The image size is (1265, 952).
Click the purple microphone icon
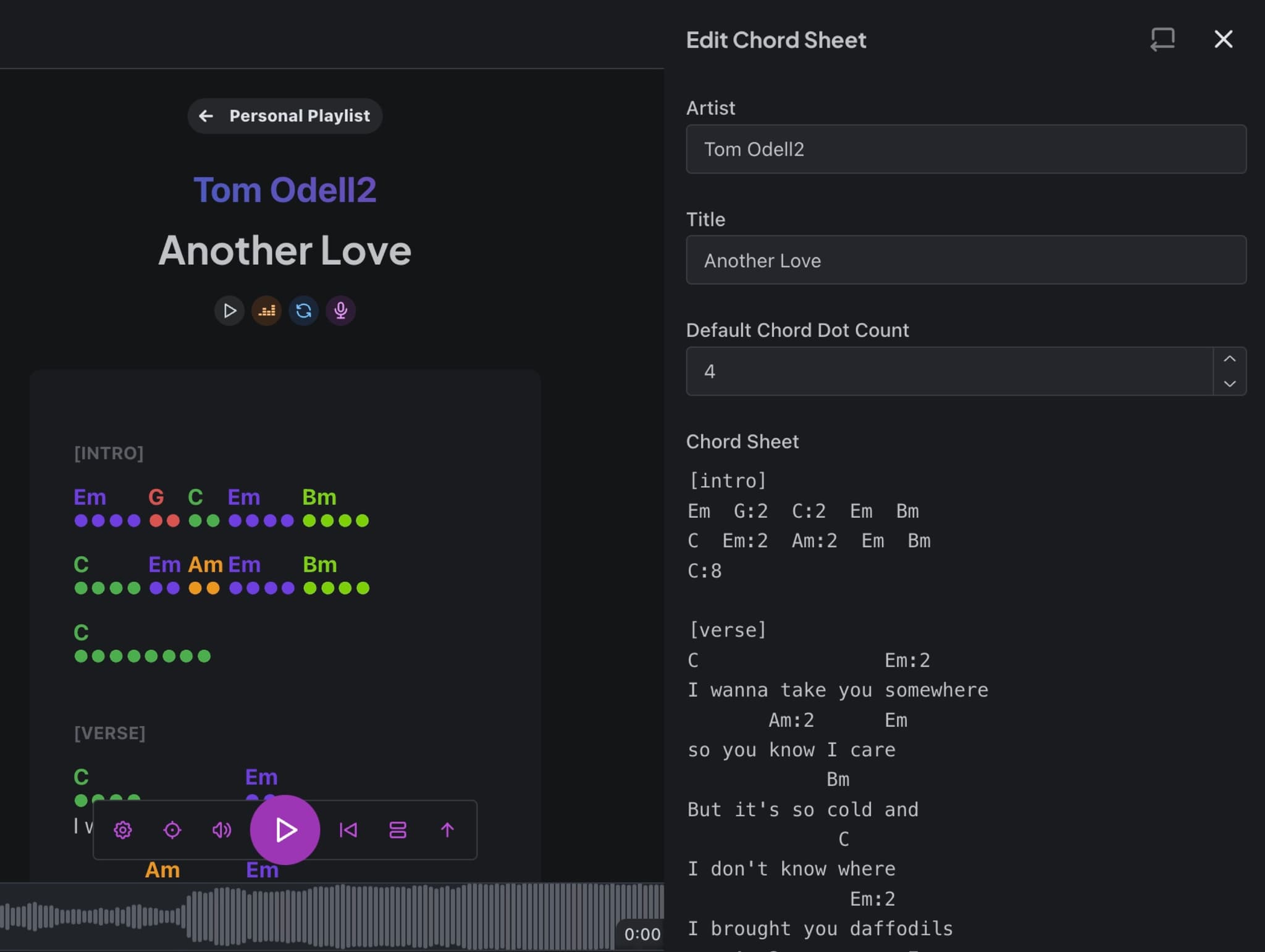click(340, 310)
